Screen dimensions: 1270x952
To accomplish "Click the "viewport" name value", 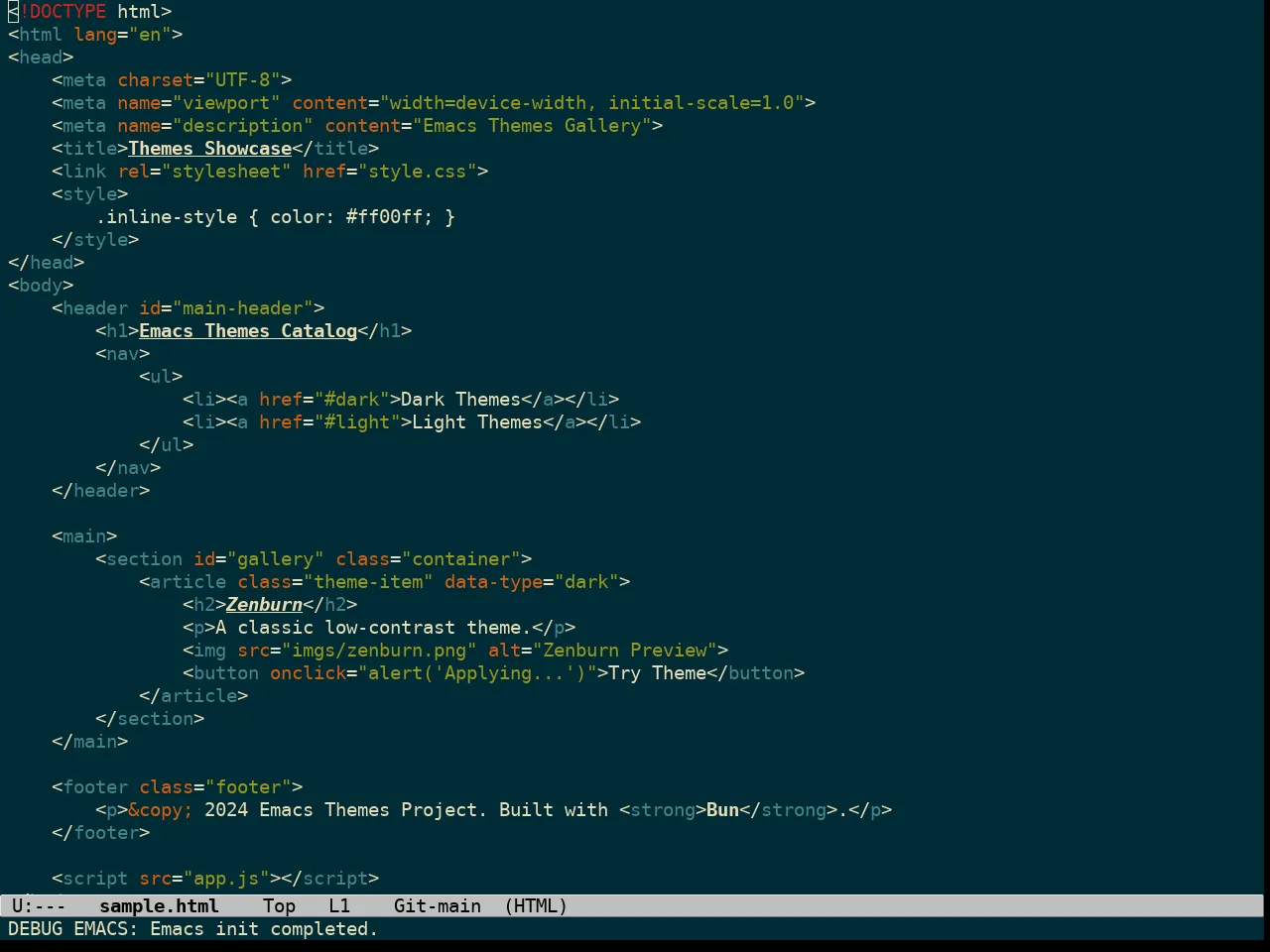I will [x=226, y=102].
